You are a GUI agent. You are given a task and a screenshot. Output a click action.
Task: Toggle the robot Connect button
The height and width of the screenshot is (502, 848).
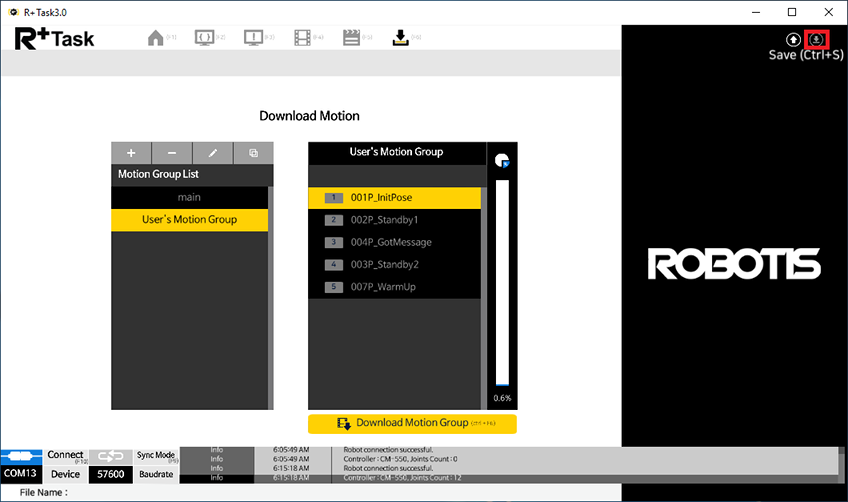click(x=23, y=456)
